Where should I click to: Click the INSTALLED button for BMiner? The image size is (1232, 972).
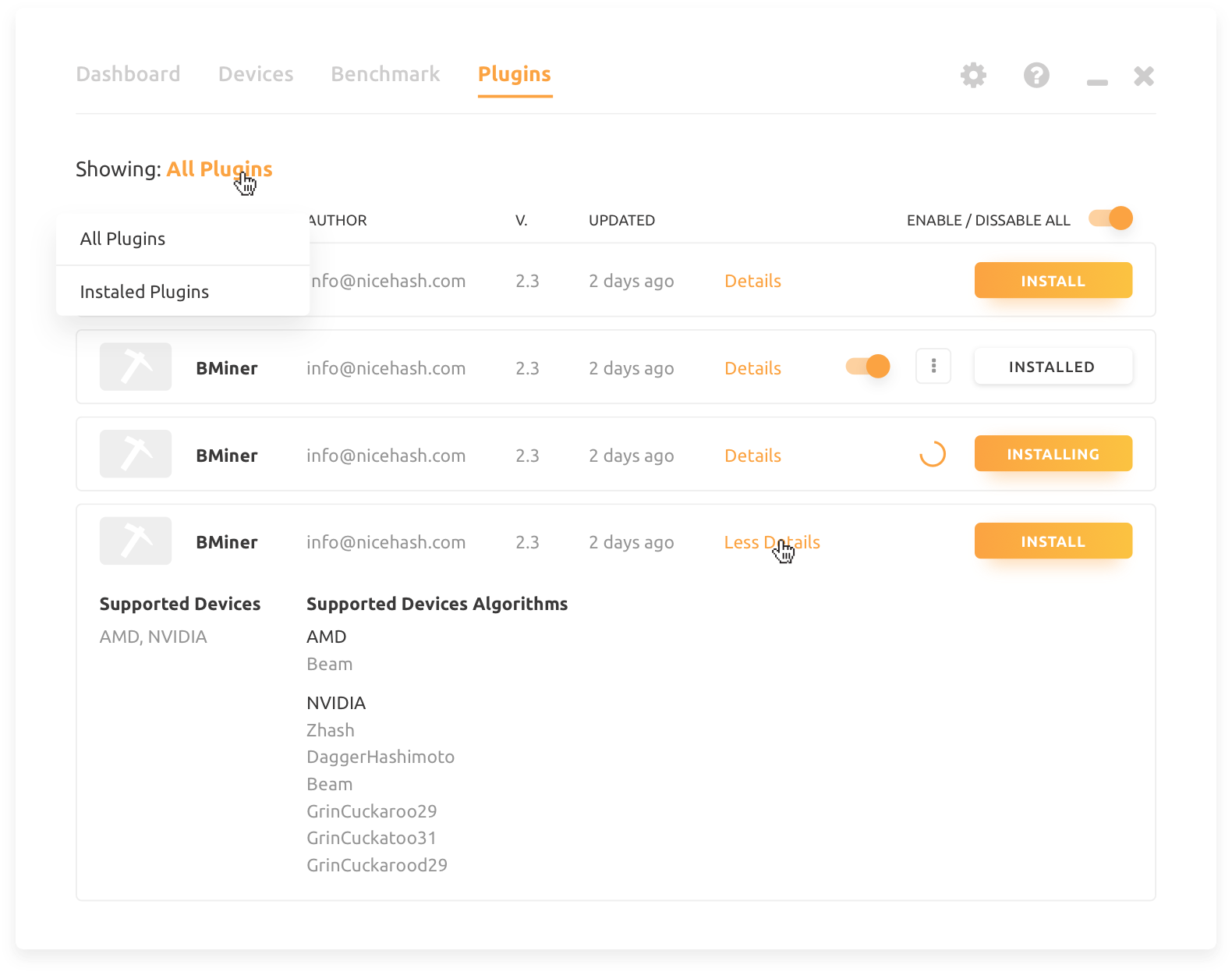click(1053, 367)
